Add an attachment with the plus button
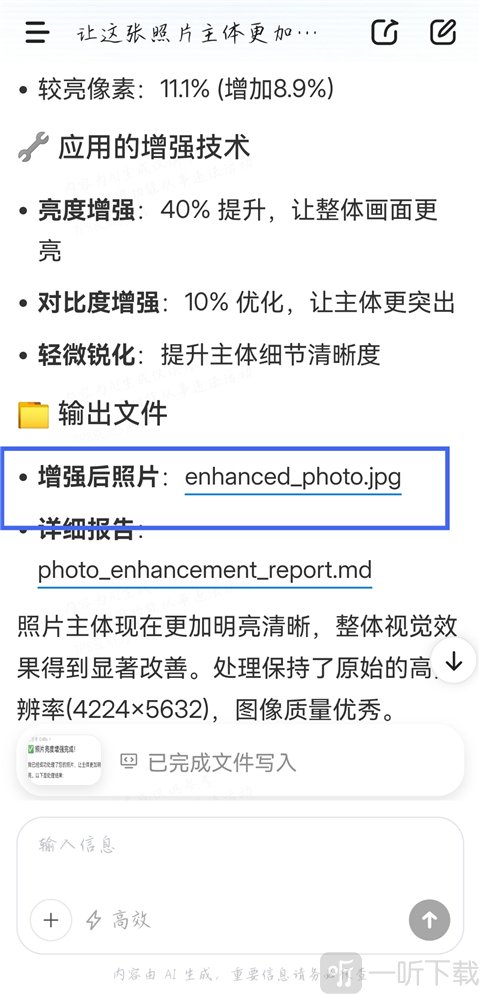480x994 pixels. click(51, 920)
